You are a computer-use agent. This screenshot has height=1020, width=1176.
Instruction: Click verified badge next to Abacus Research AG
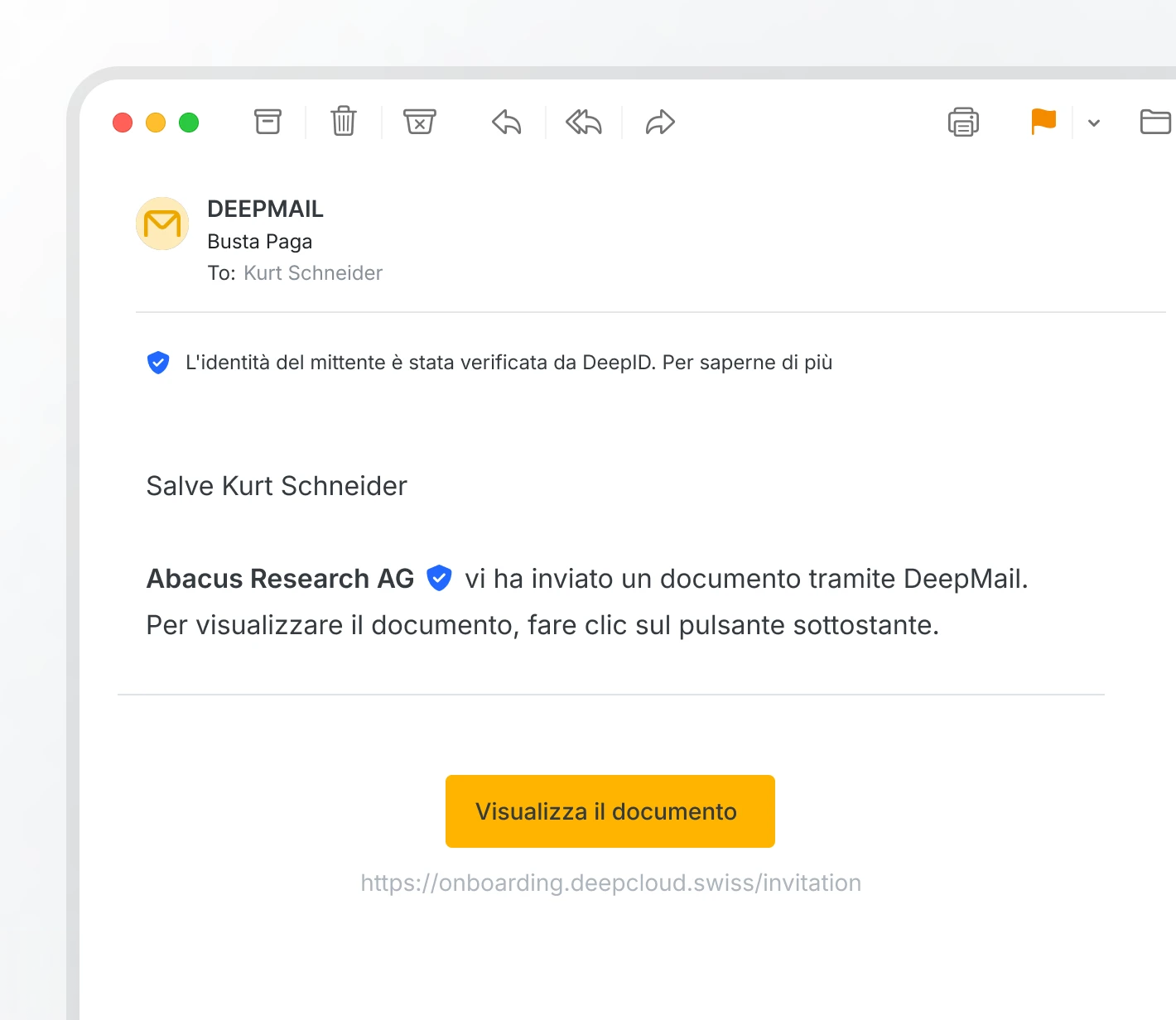[x=439, y=578]
